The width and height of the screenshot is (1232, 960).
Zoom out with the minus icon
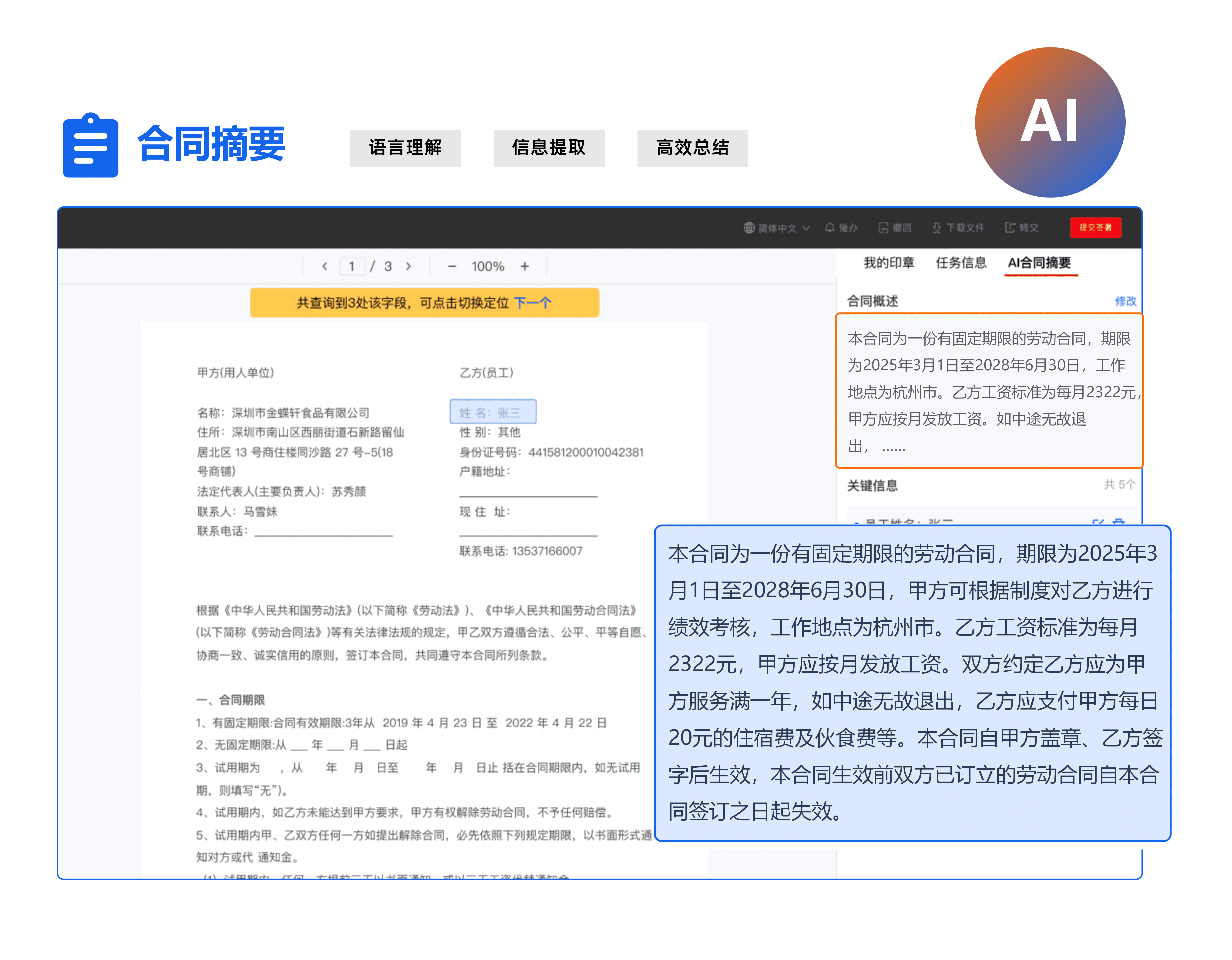click(x=452, y=266)
